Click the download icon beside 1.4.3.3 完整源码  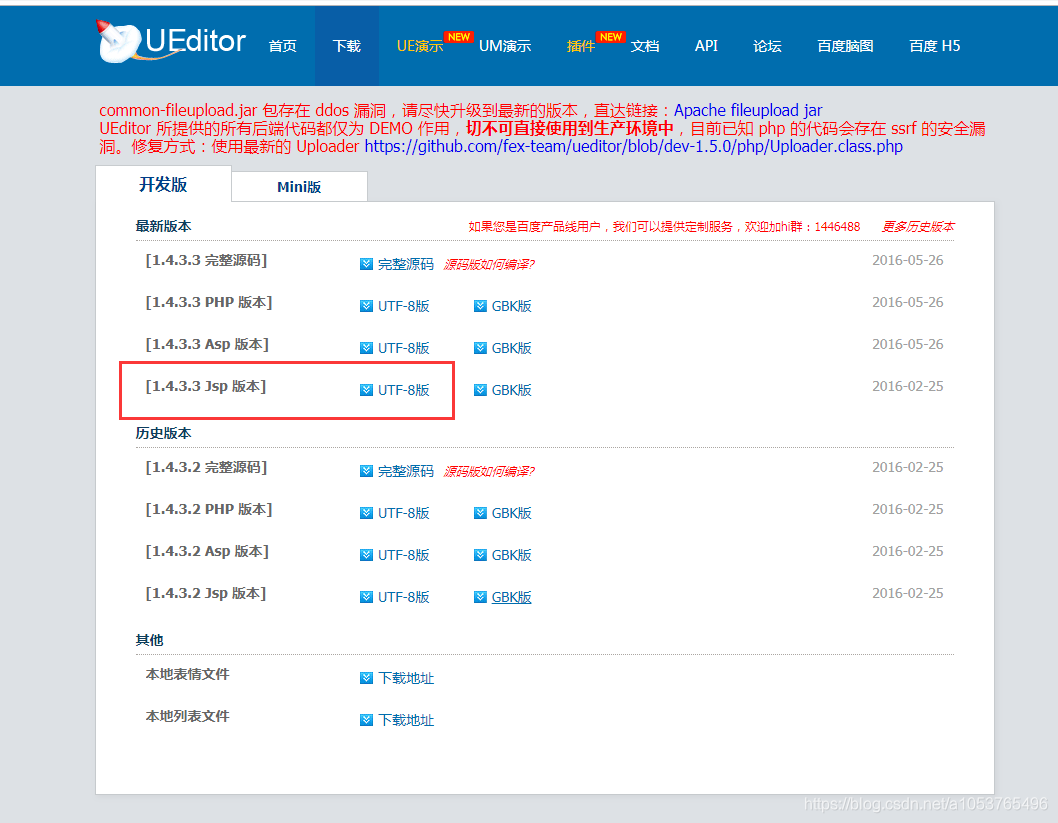367,261
